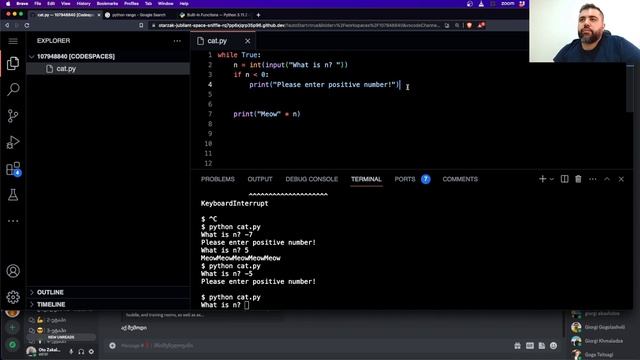Viewport: 640px width, 360px height.
Task: Close the terminal panel
Action: [621, 179]
